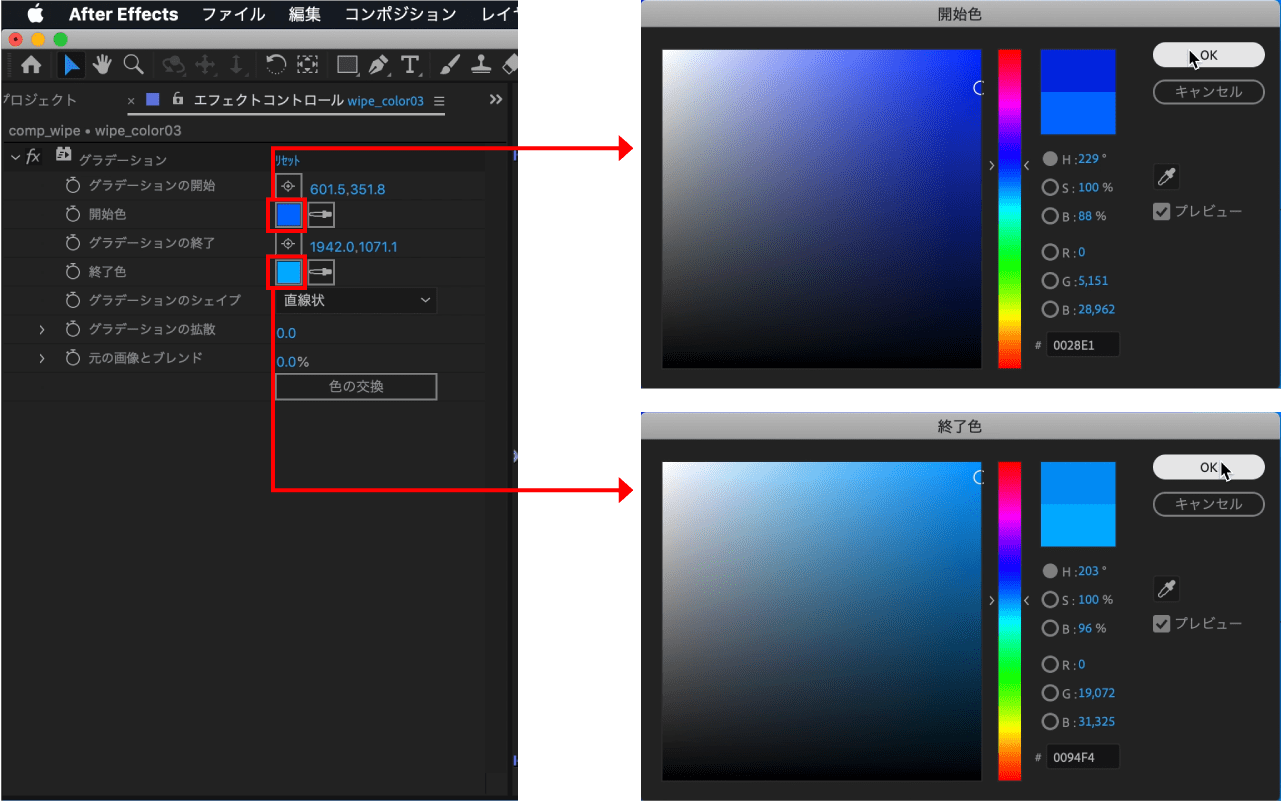Select the Pan camera tool

click(205, 65)
